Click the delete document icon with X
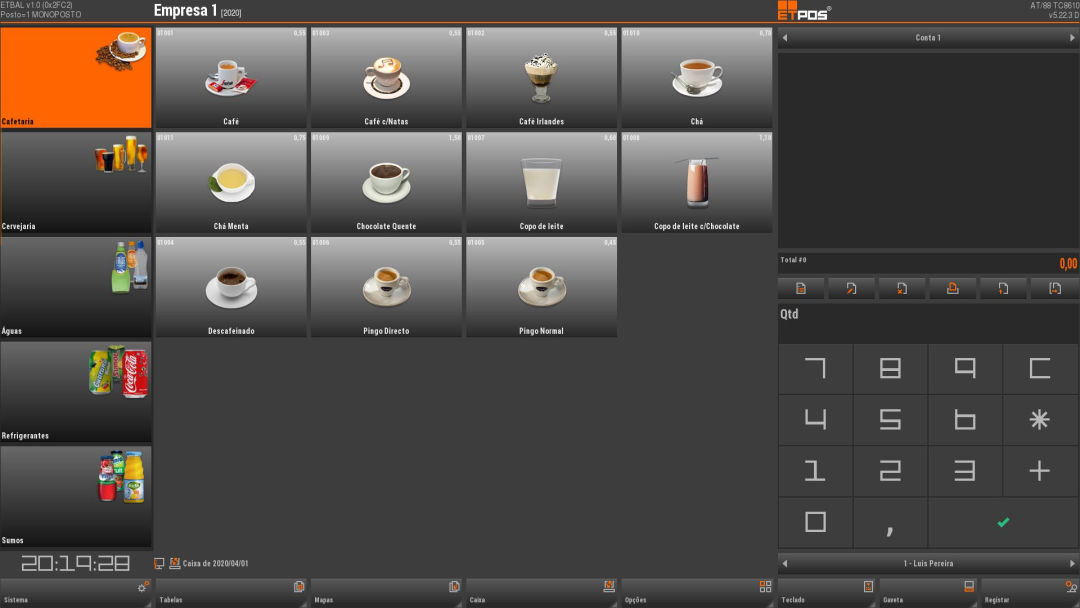 click(902, 289)
